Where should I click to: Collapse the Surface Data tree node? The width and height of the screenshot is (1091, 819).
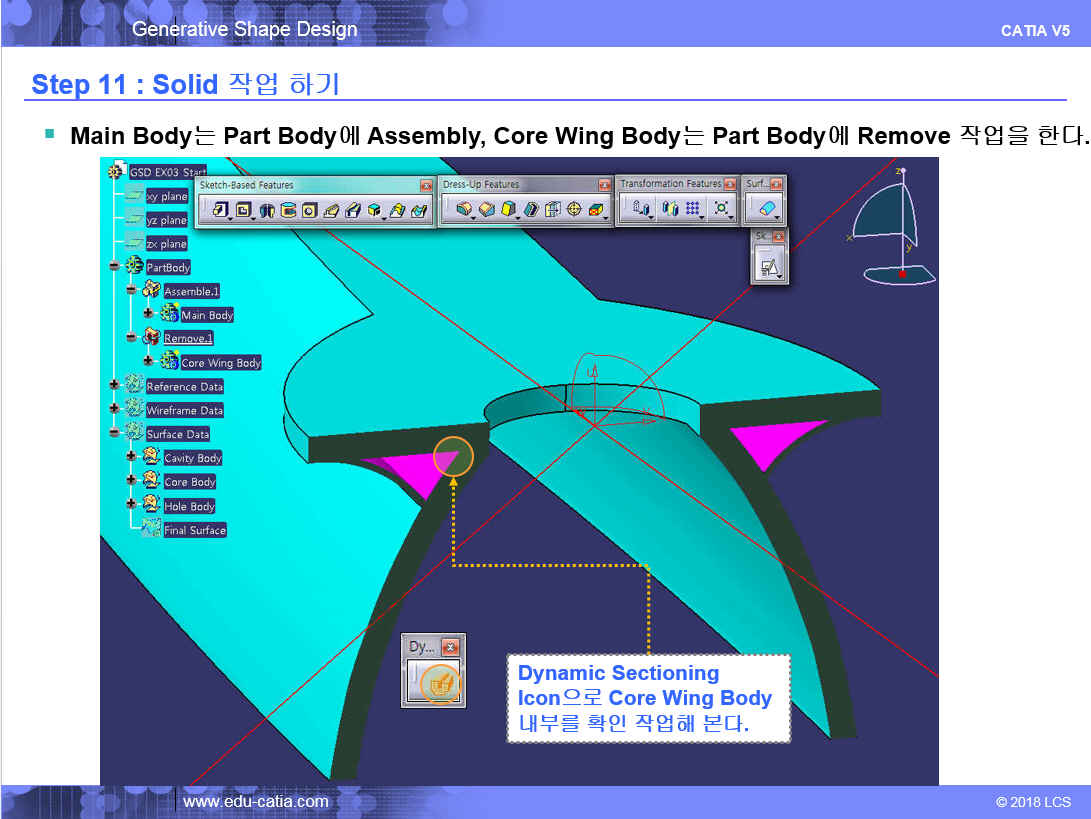coord(114,434)
